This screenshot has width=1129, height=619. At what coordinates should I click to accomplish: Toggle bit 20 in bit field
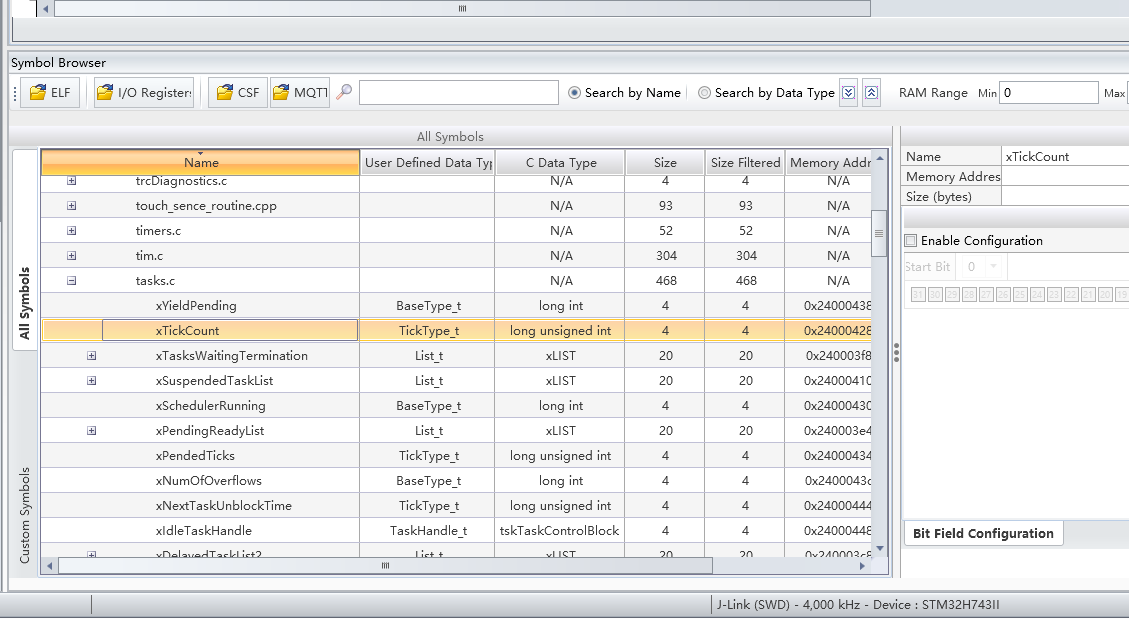[1105, 294]
